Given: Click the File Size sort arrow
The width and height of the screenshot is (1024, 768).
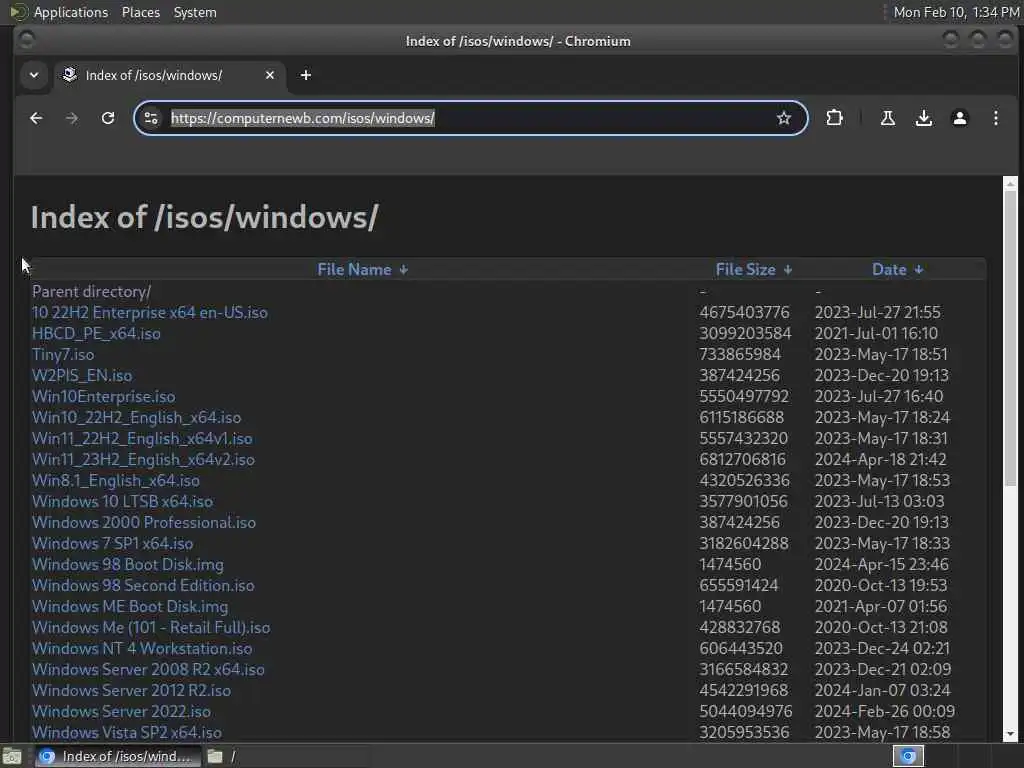Looking at the screenshot, I should click(788, 270).
